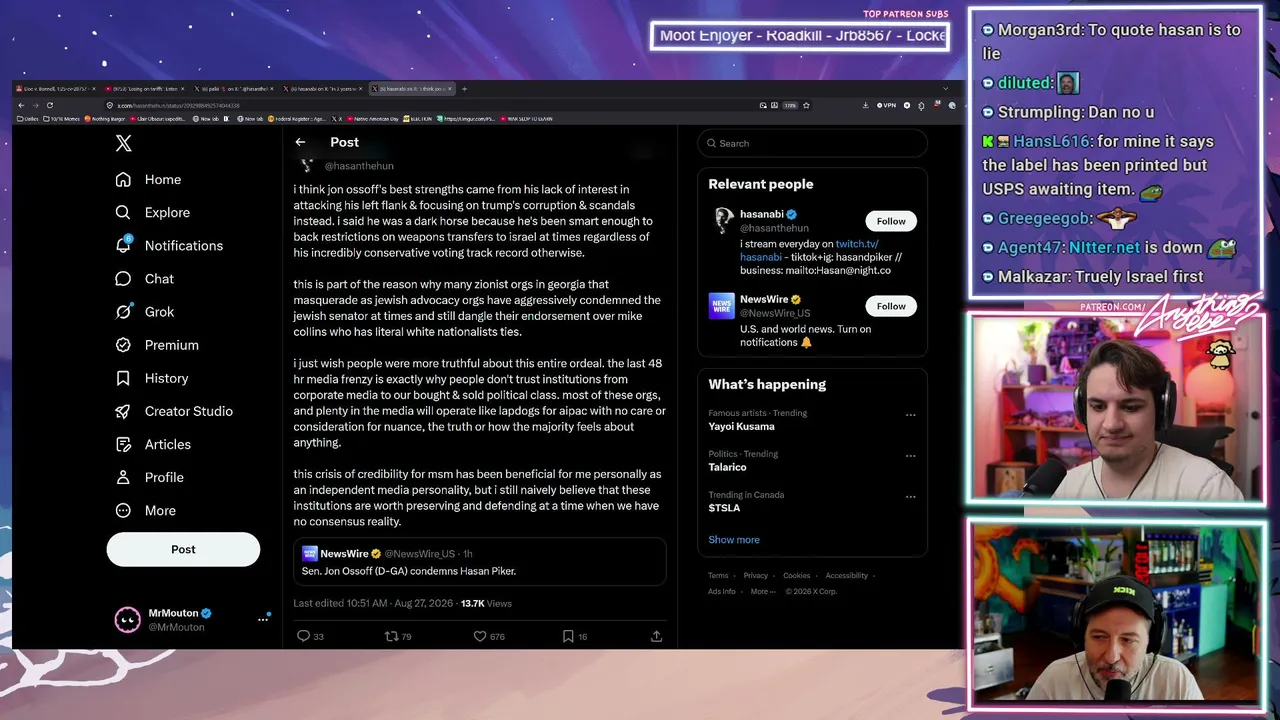The width and height of the screenshot is (1280, 720).
Task: Reload the page in the browser toolbar
Action: pos(49,105)
